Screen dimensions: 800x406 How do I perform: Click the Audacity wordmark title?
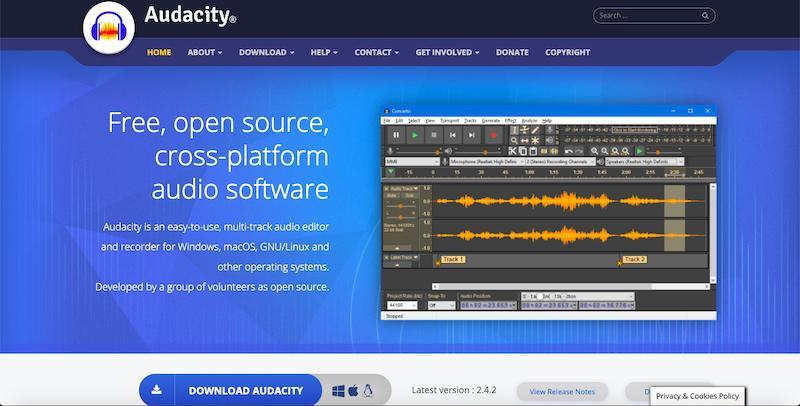click(190, 15)
